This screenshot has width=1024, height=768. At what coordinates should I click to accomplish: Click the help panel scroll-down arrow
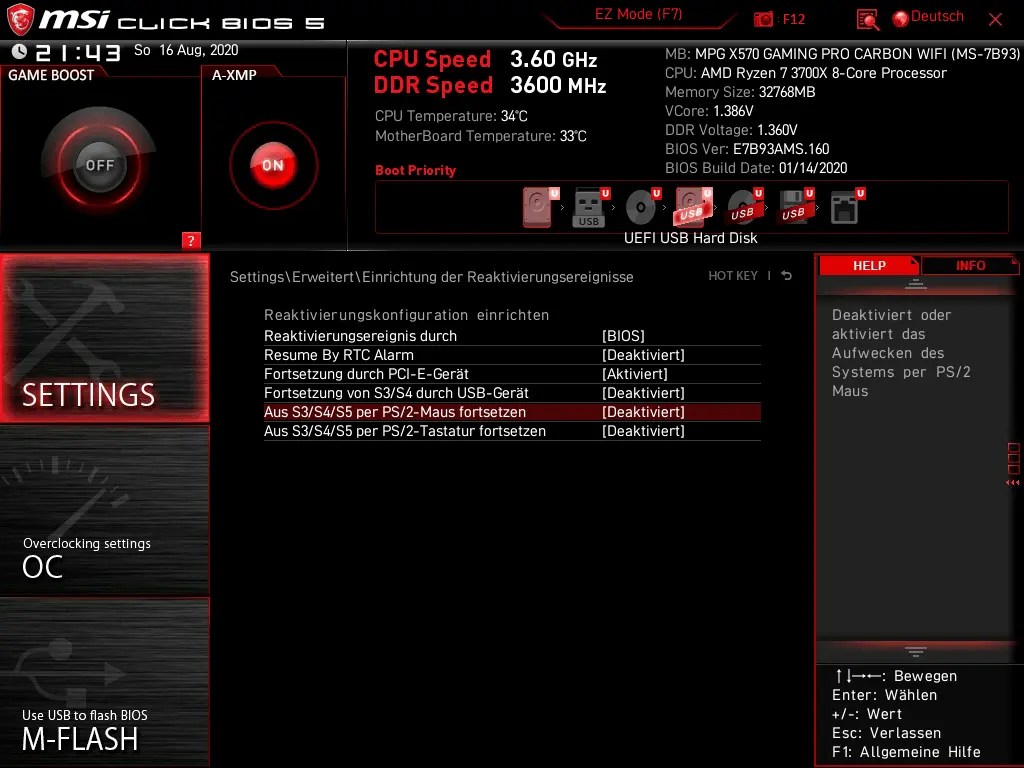(915, 651)
